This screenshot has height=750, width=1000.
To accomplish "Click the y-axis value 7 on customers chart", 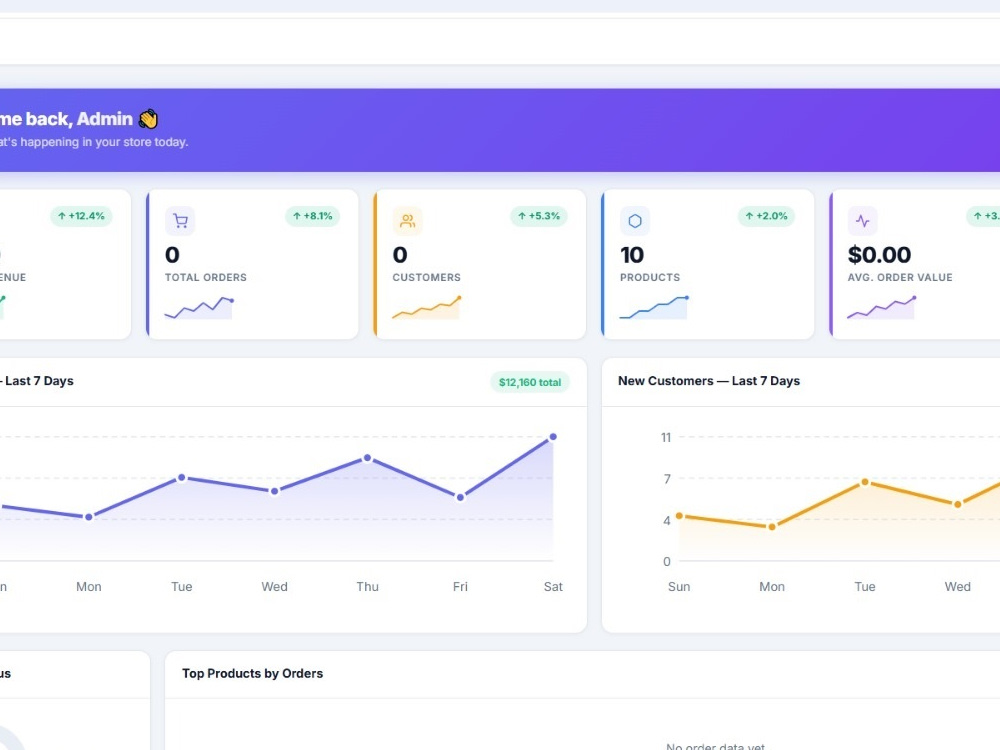I will [667, 478].
